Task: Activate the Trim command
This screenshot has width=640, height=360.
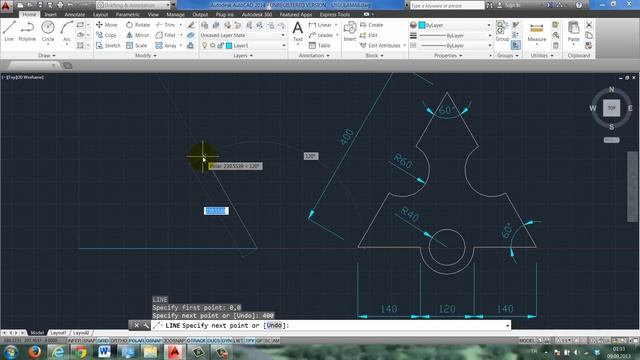Action: pyautogui.click(x=166, y=25)
